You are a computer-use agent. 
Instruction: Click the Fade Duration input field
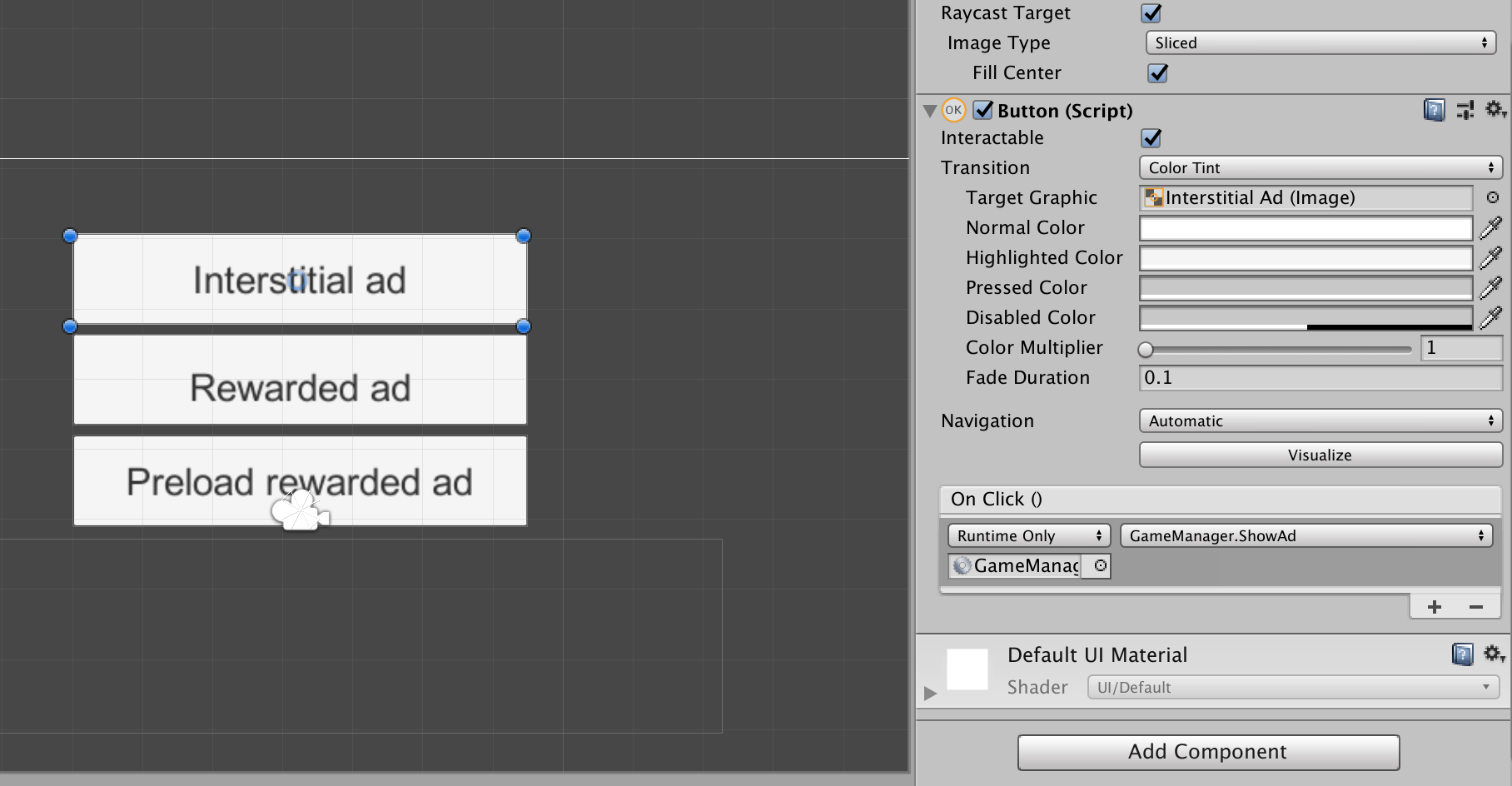point(1321,378)
